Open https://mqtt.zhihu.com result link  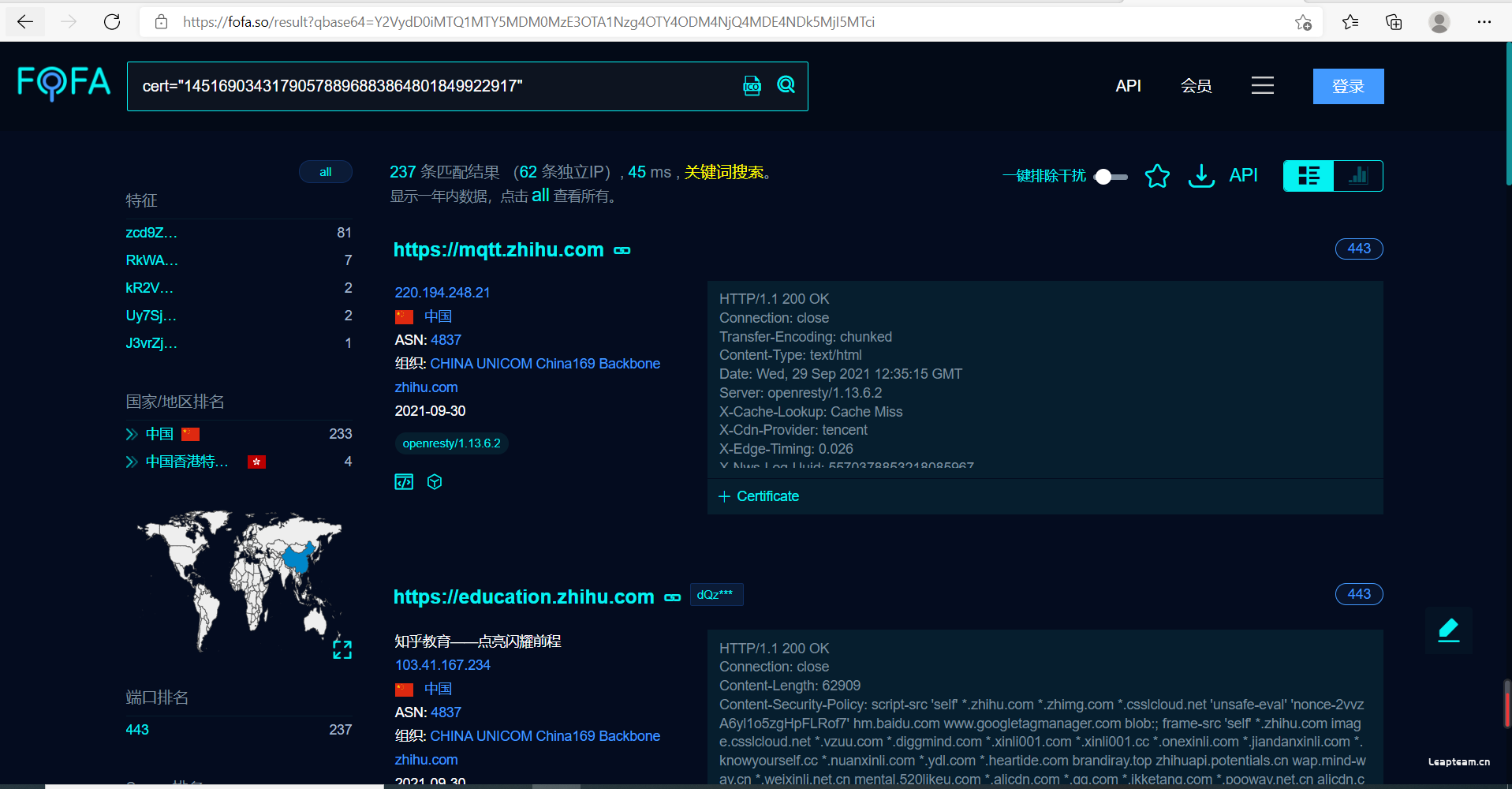click(x=498, y=250)
